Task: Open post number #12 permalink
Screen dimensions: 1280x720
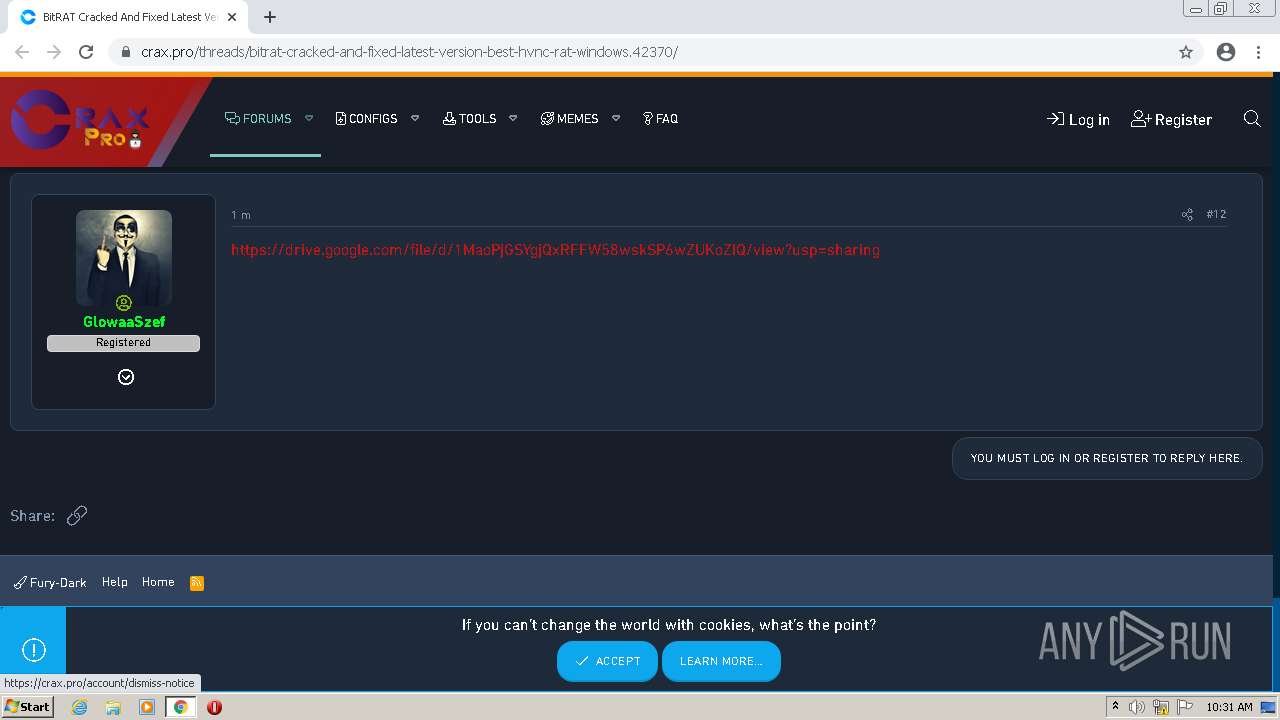Action: tap(1216, 214)
